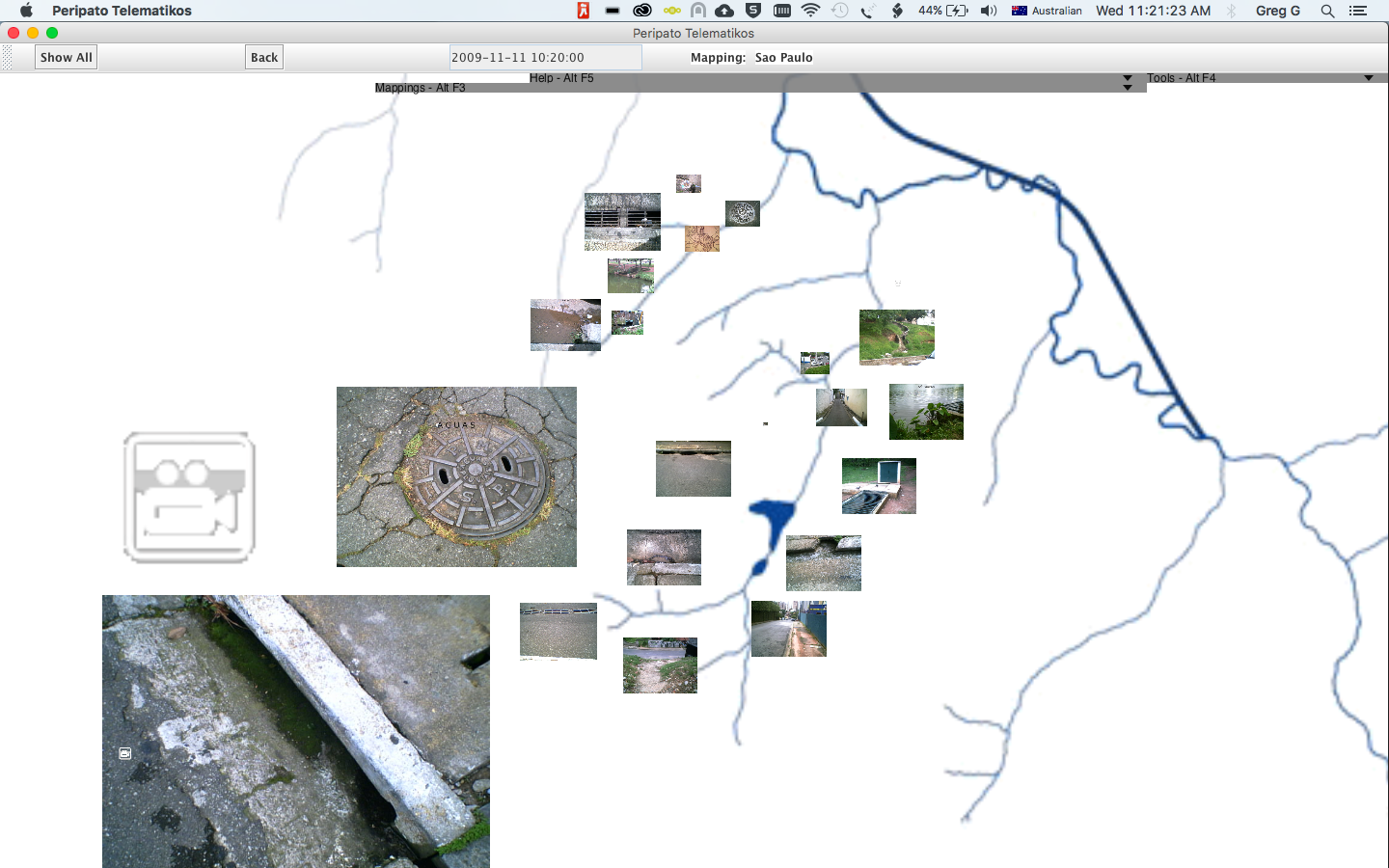
Task: Select the manhole cover photo thumbnail
Action: (456, 476)
